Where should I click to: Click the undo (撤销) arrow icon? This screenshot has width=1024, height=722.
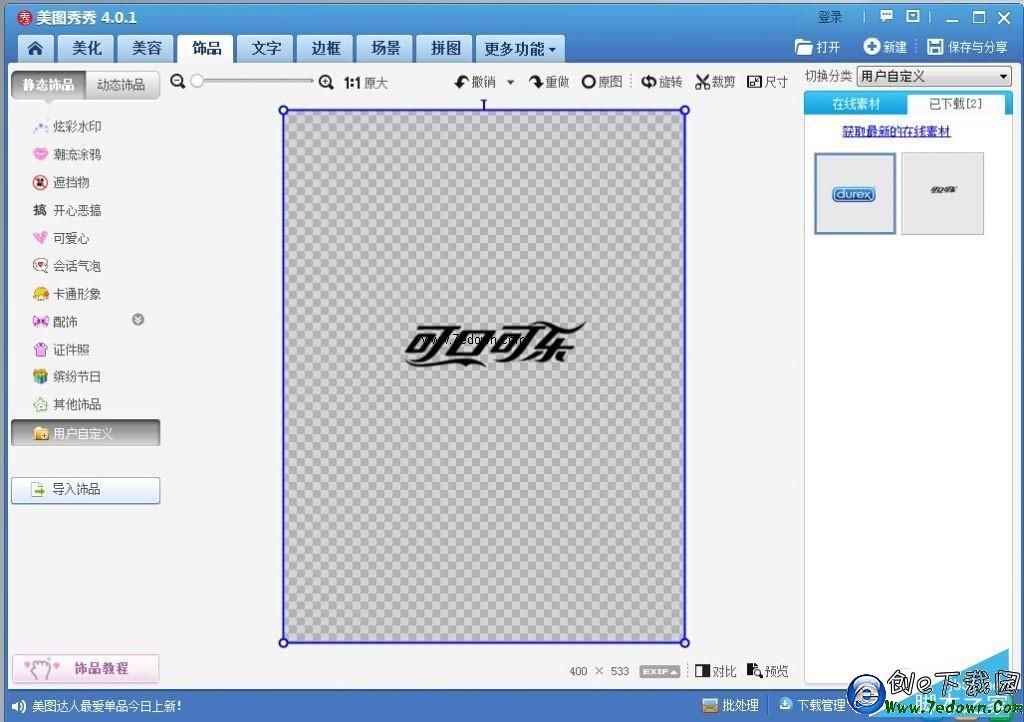[461, 82]
